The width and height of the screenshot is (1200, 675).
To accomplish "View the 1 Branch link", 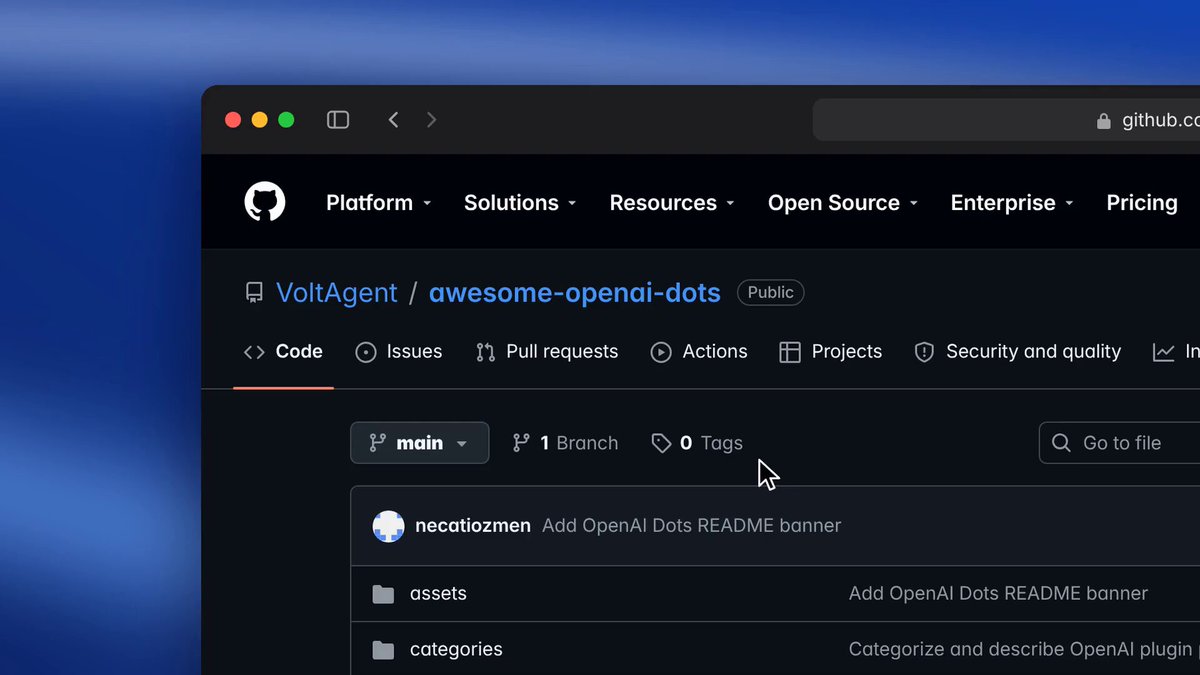I will click(565, 443).
